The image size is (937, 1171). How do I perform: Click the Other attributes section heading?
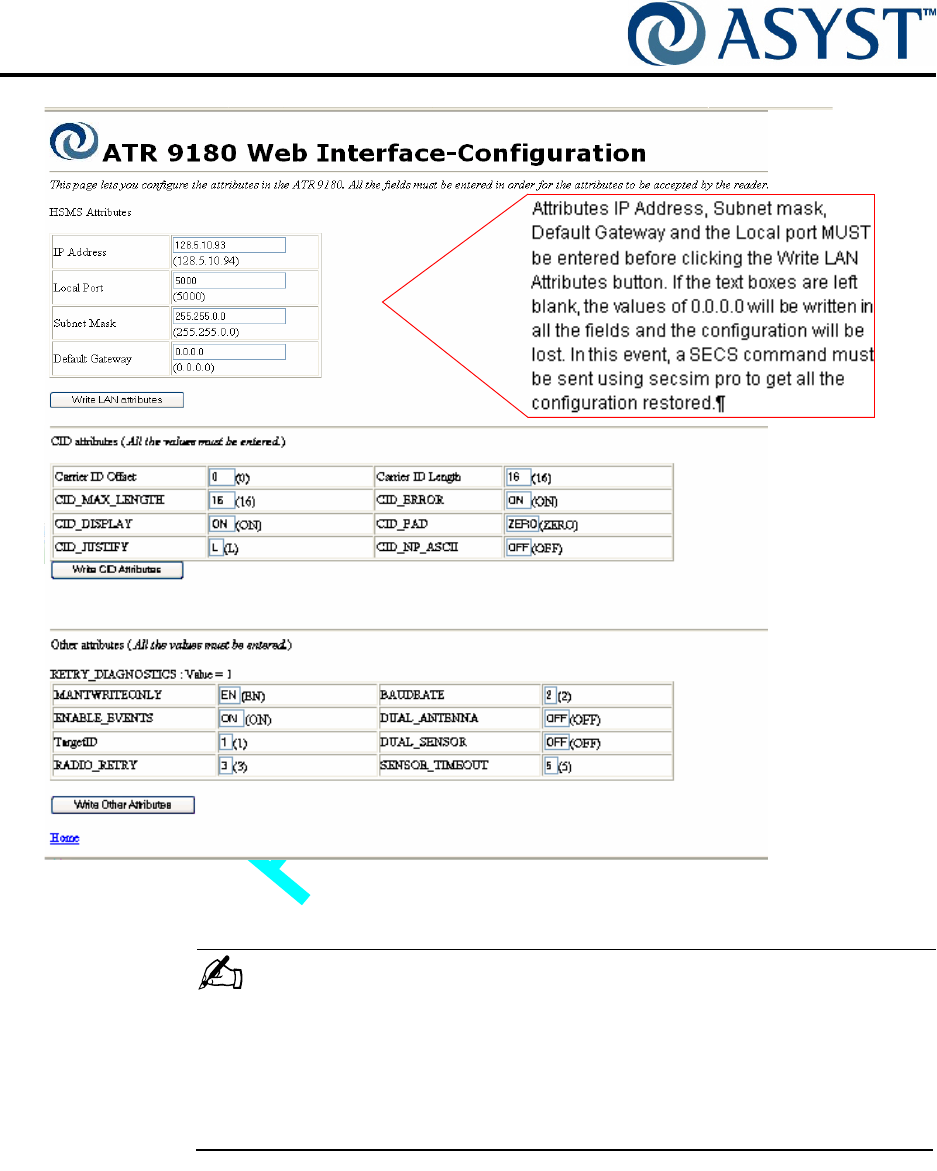171,644
